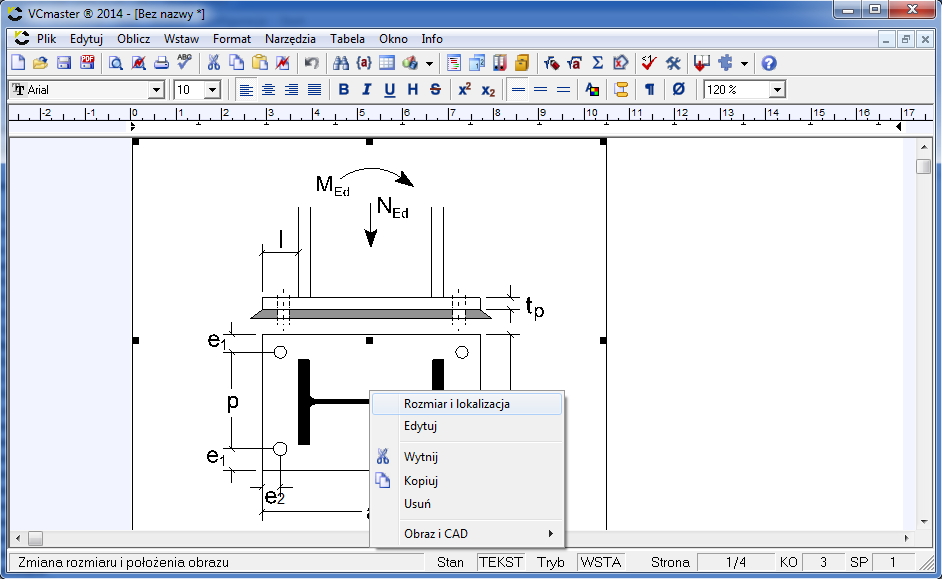
Task: Insert a sum with the Sigma icon
Action: (x=598, y=63)
